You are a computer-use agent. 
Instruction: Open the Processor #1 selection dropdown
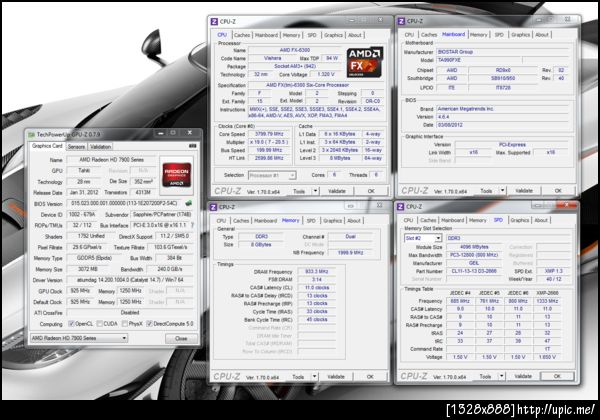tap(272, 175)
